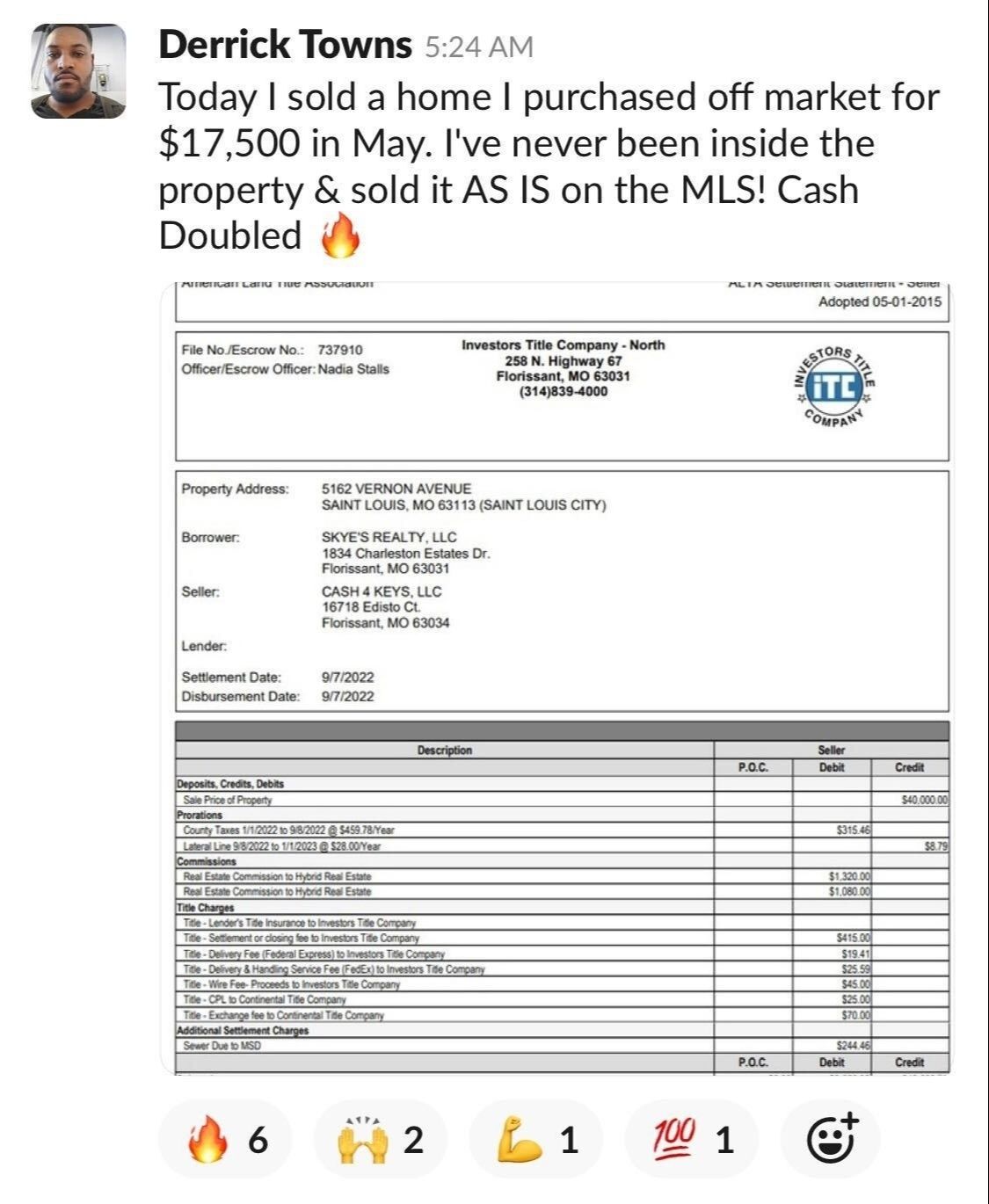Click the Derrick Towns username
This screenshot has width=989, height=1204.
pos(285,45)
